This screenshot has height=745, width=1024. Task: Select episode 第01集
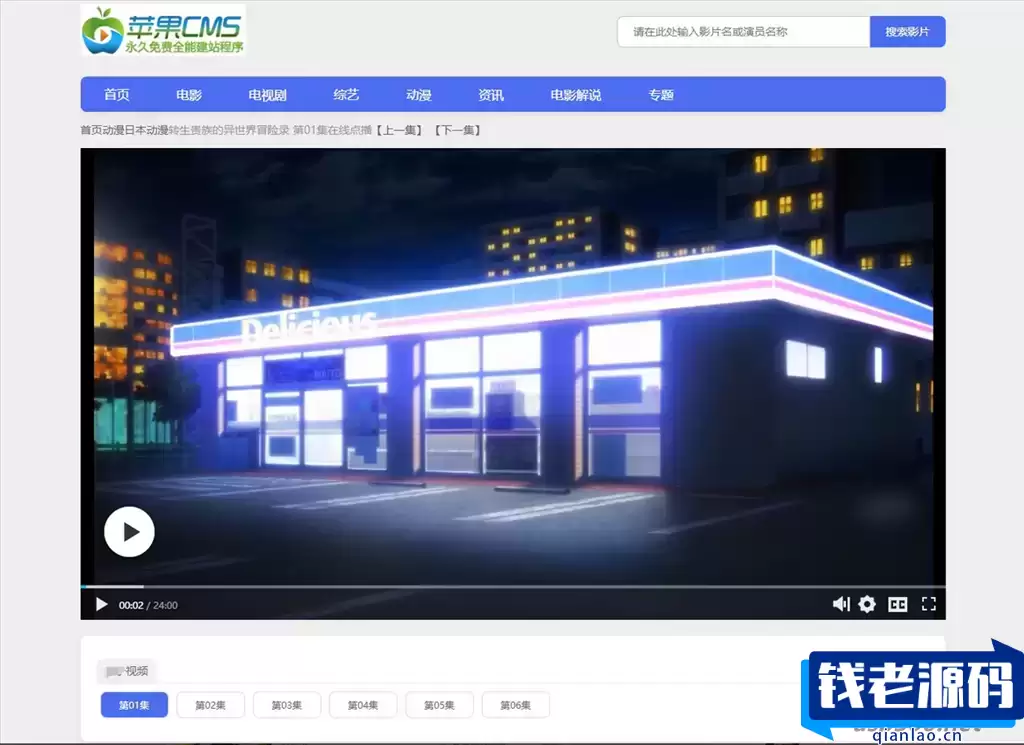[134, 705]
